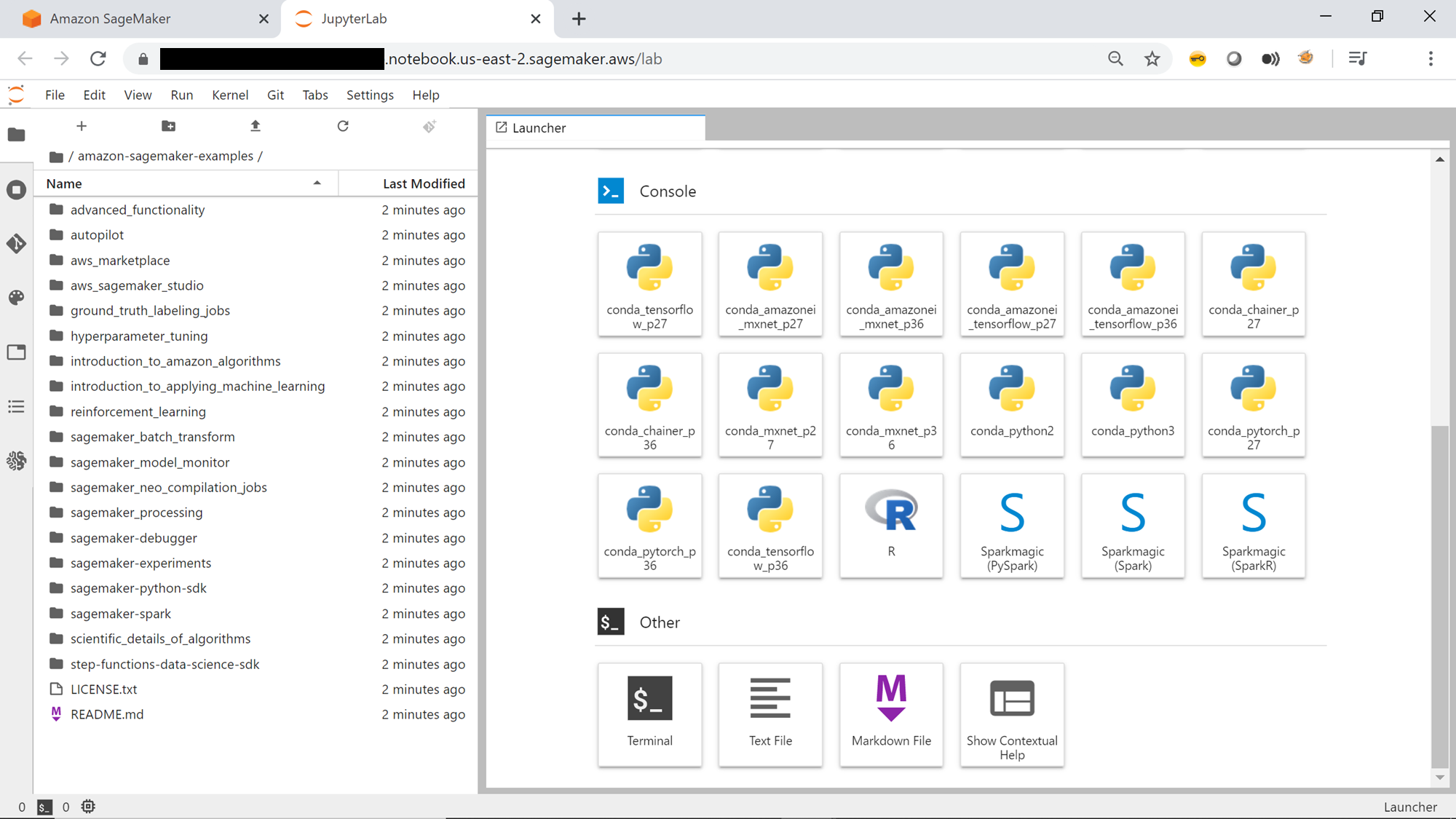Bookmark this page with the star icon
1456x819 pixels.
click(x=1152, y=59)
